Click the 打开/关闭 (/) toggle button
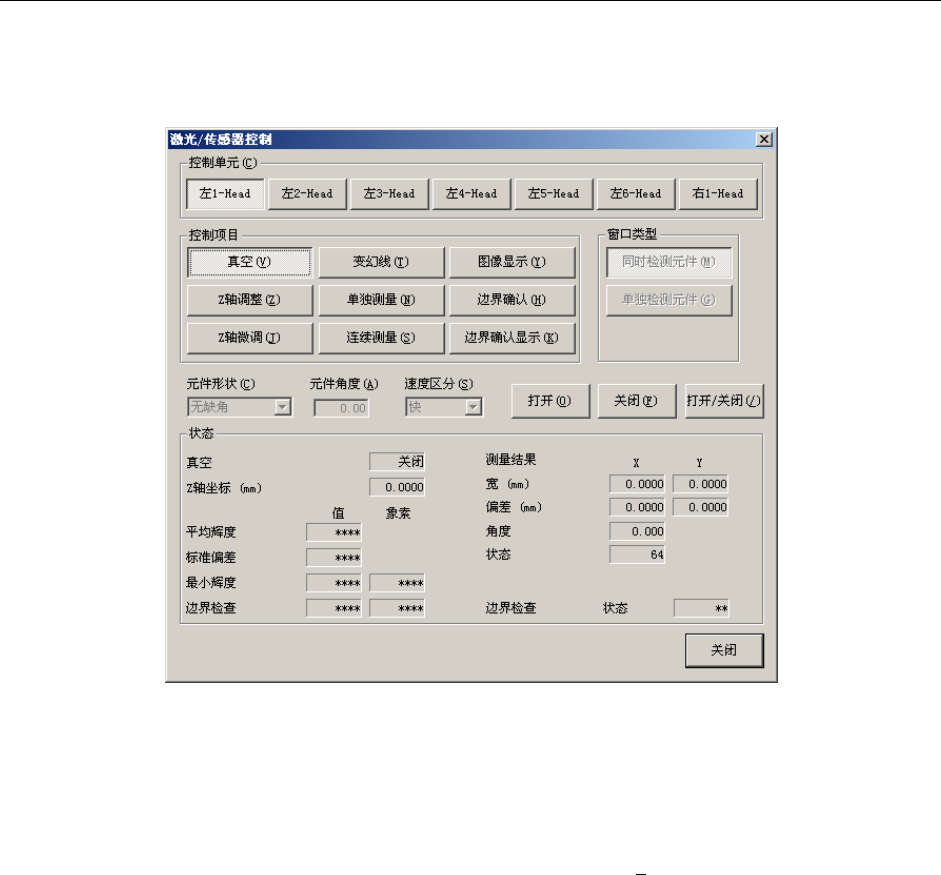This screenshot has height=875, width=941. pyautogui.click(x=724, y=401)
